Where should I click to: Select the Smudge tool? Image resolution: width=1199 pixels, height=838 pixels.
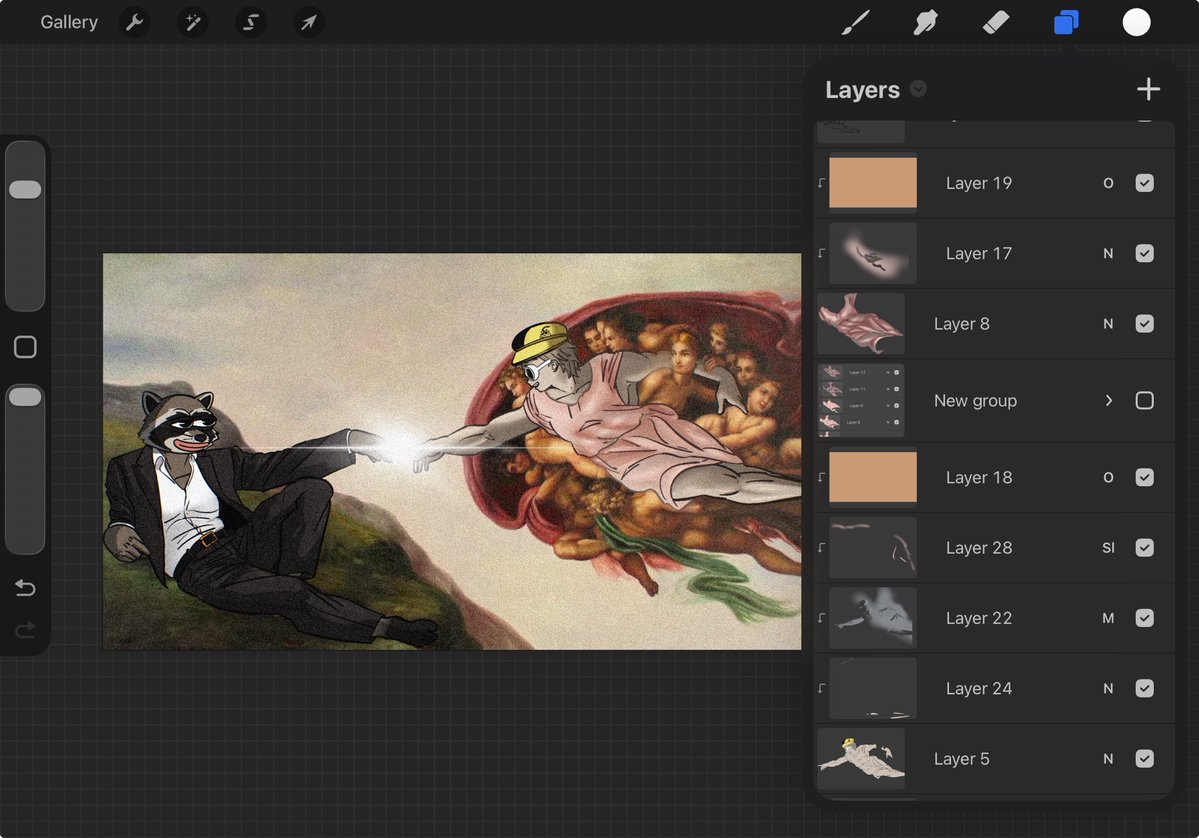925,22
